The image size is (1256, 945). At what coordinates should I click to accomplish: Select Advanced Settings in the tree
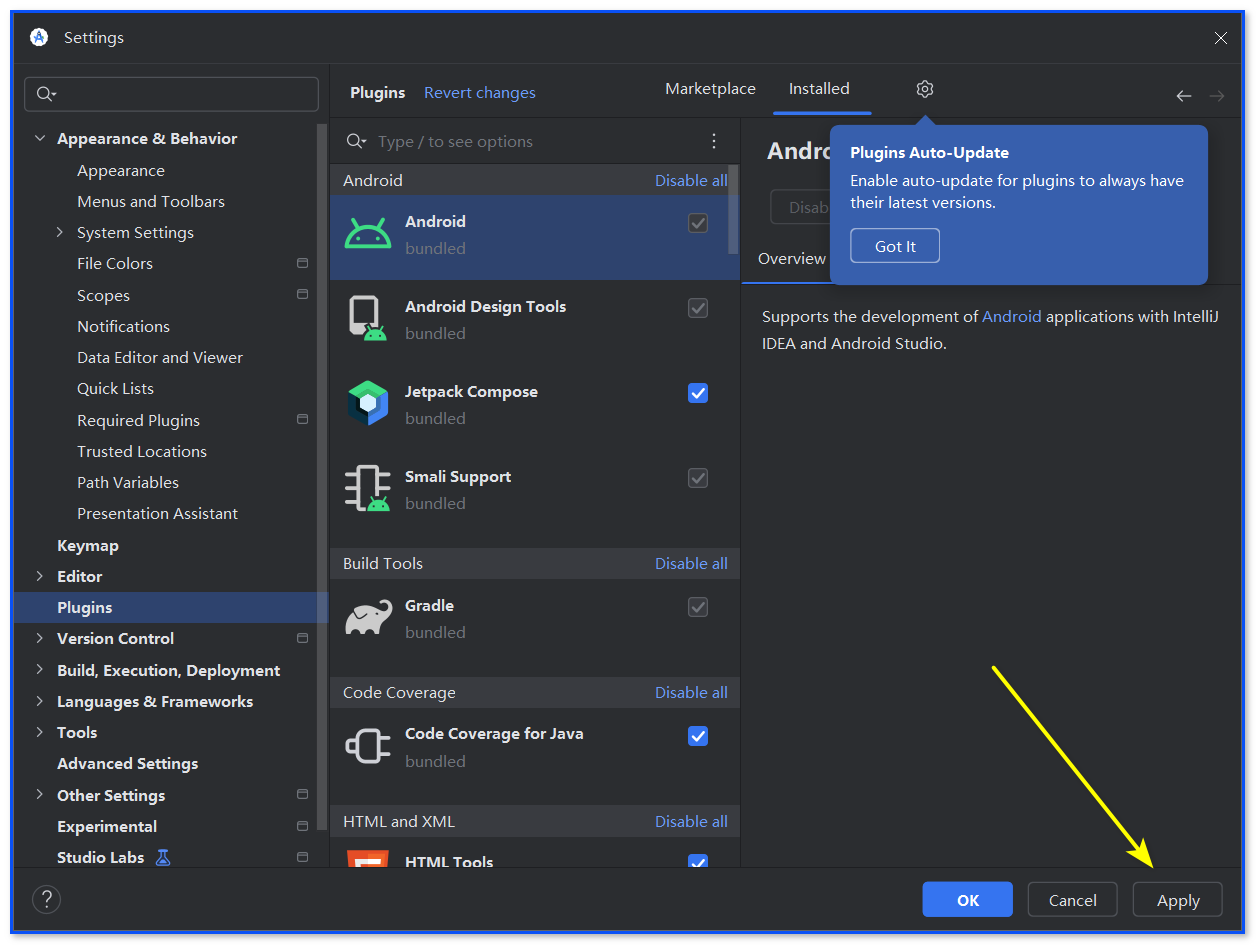click(x=127, y=763)
